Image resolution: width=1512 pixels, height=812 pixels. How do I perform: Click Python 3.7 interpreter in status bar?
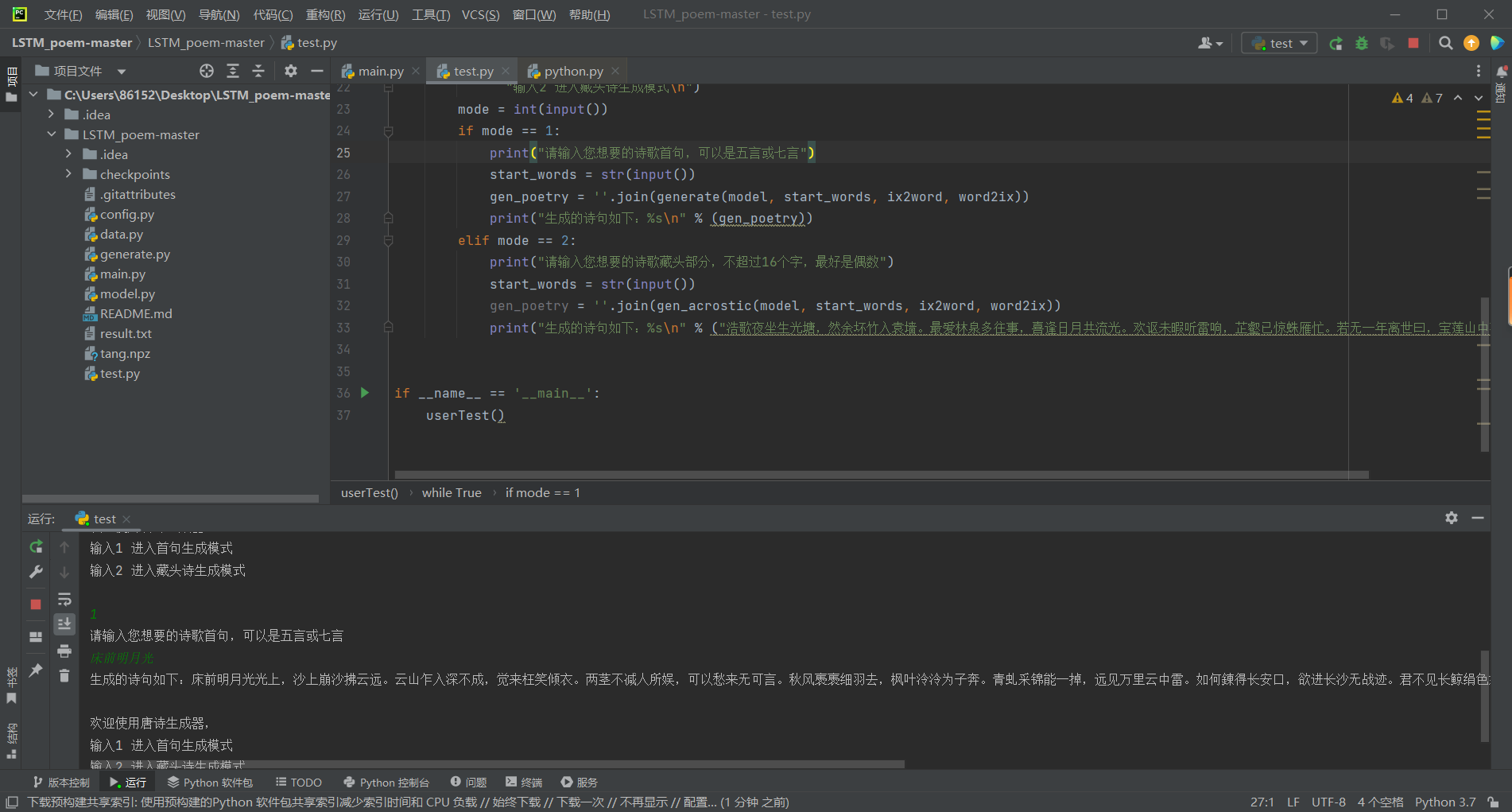click(x=1444, y=802)
